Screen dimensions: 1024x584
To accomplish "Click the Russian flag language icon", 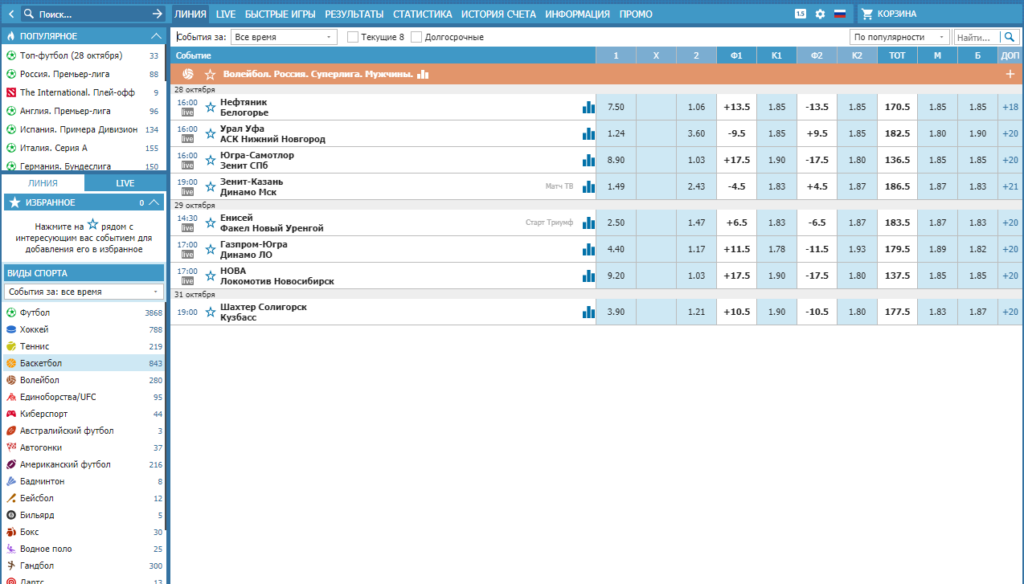I will [840, 14].
